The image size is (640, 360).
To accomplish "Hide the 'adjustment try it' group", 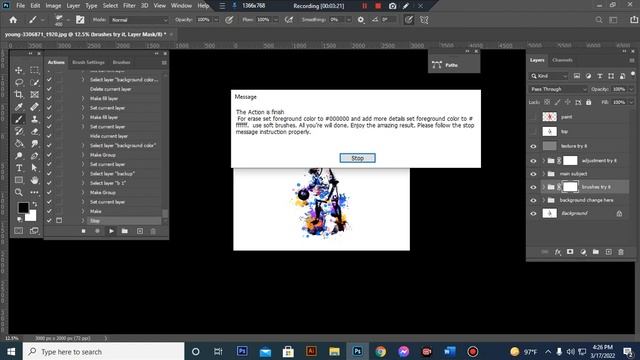I will tap(533, 161).
